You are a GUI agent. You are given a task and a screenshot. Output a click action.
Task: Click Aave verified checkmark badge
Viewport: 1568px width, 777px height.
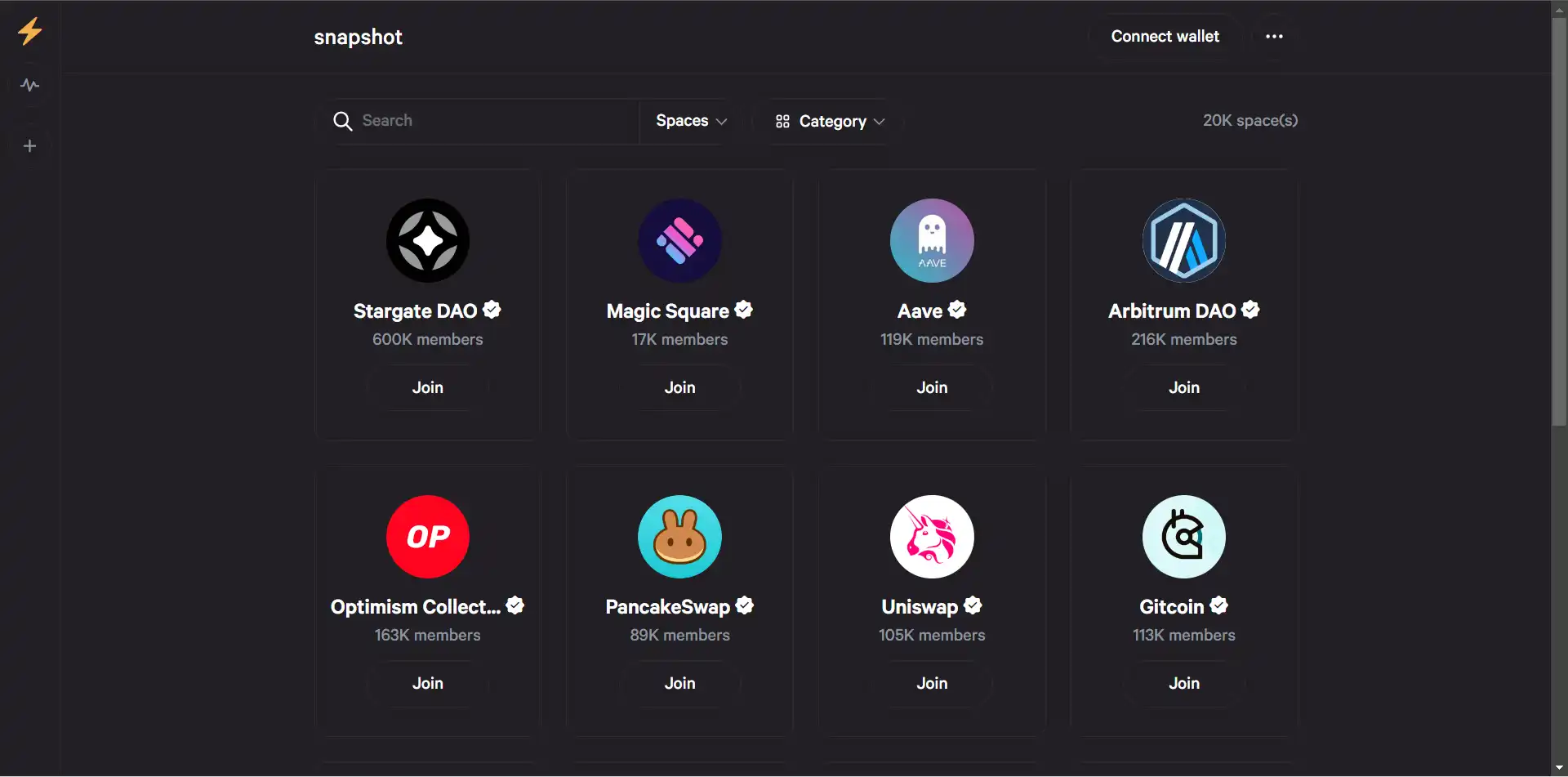click(x=957, y=310)
